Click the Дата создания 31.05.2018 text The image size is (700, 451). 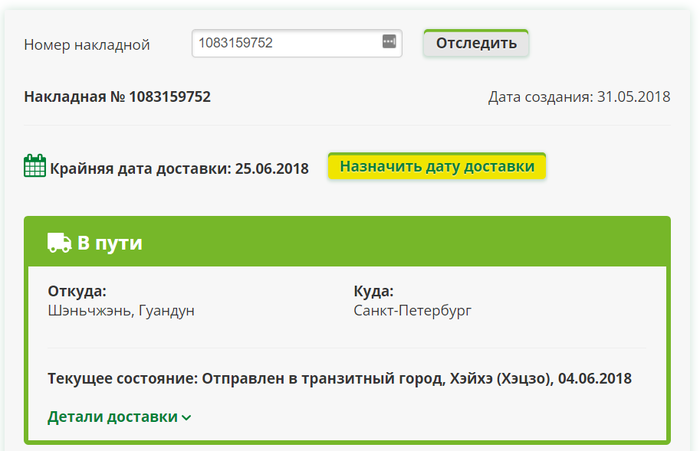tap(579, 97)
